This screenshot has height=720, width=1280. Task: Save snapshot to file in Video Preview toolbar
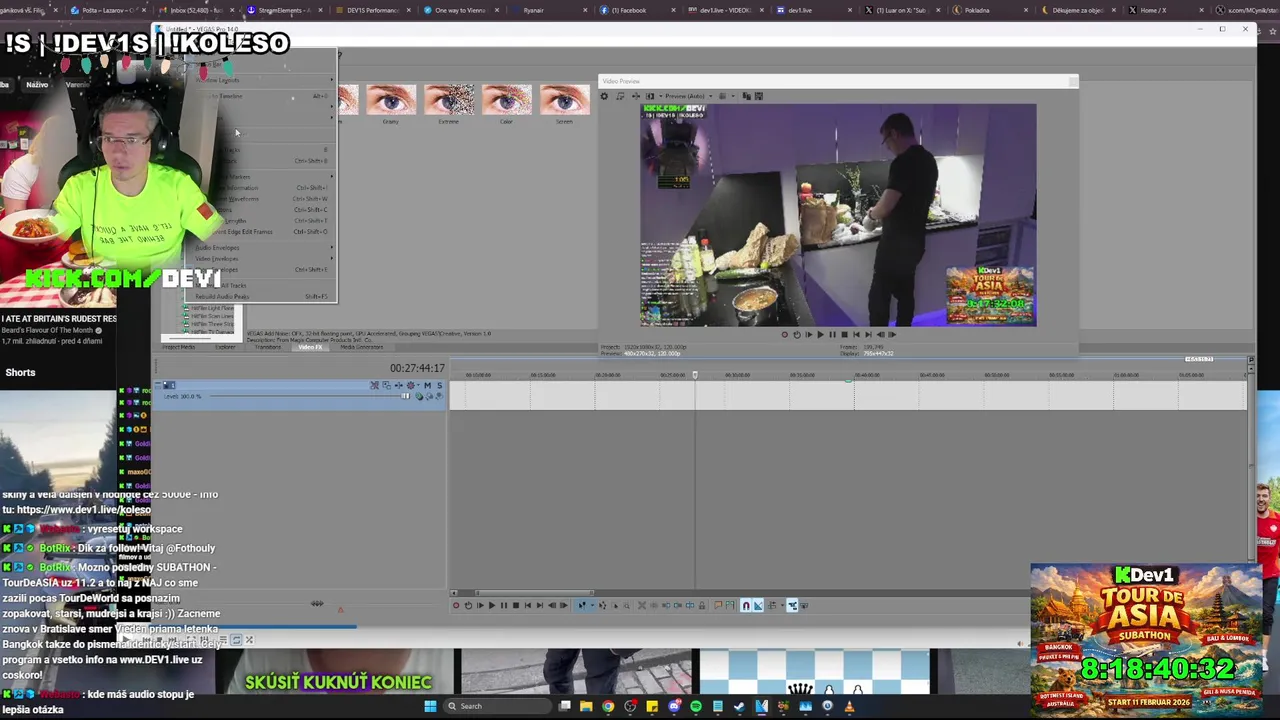(x=759, y=96)
